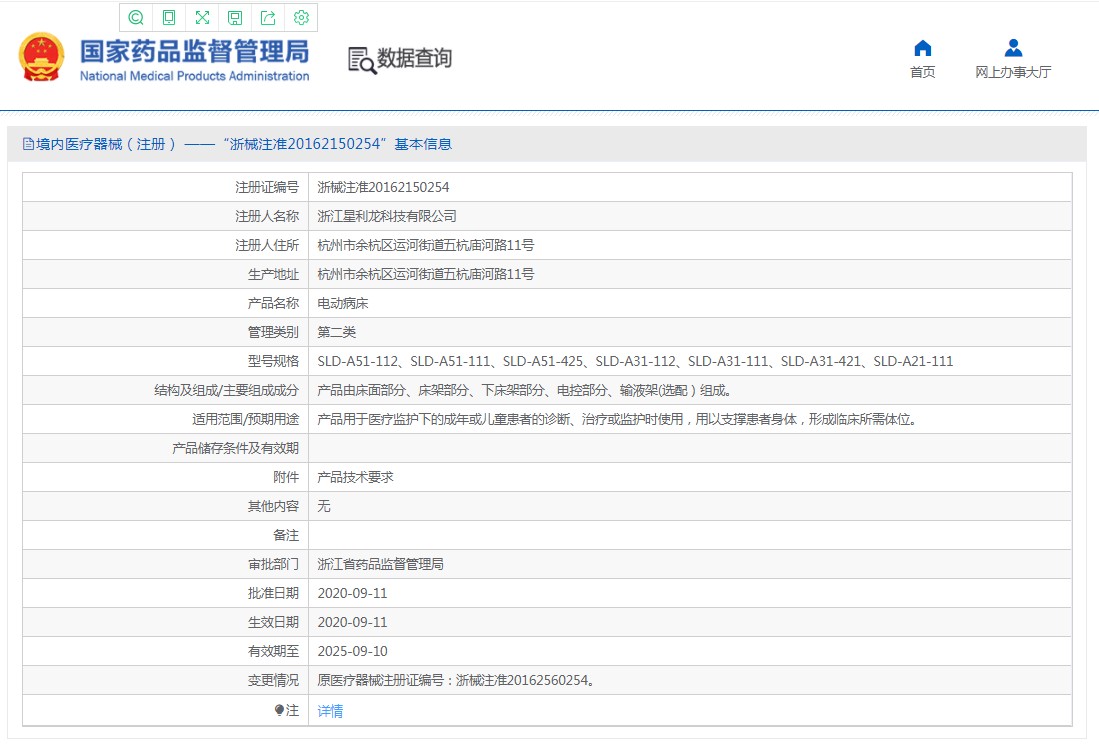Click the 变更情况 row label

coord(273,680)
